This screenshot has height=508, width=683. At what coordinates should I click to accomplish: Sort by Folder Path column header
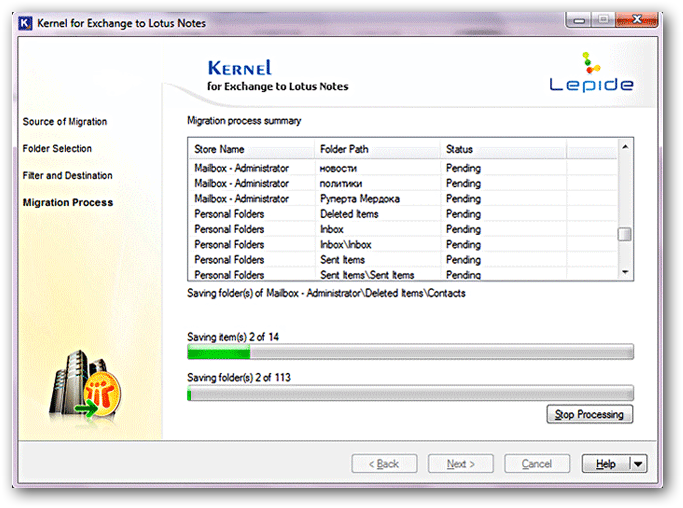(x=377, y=149)
